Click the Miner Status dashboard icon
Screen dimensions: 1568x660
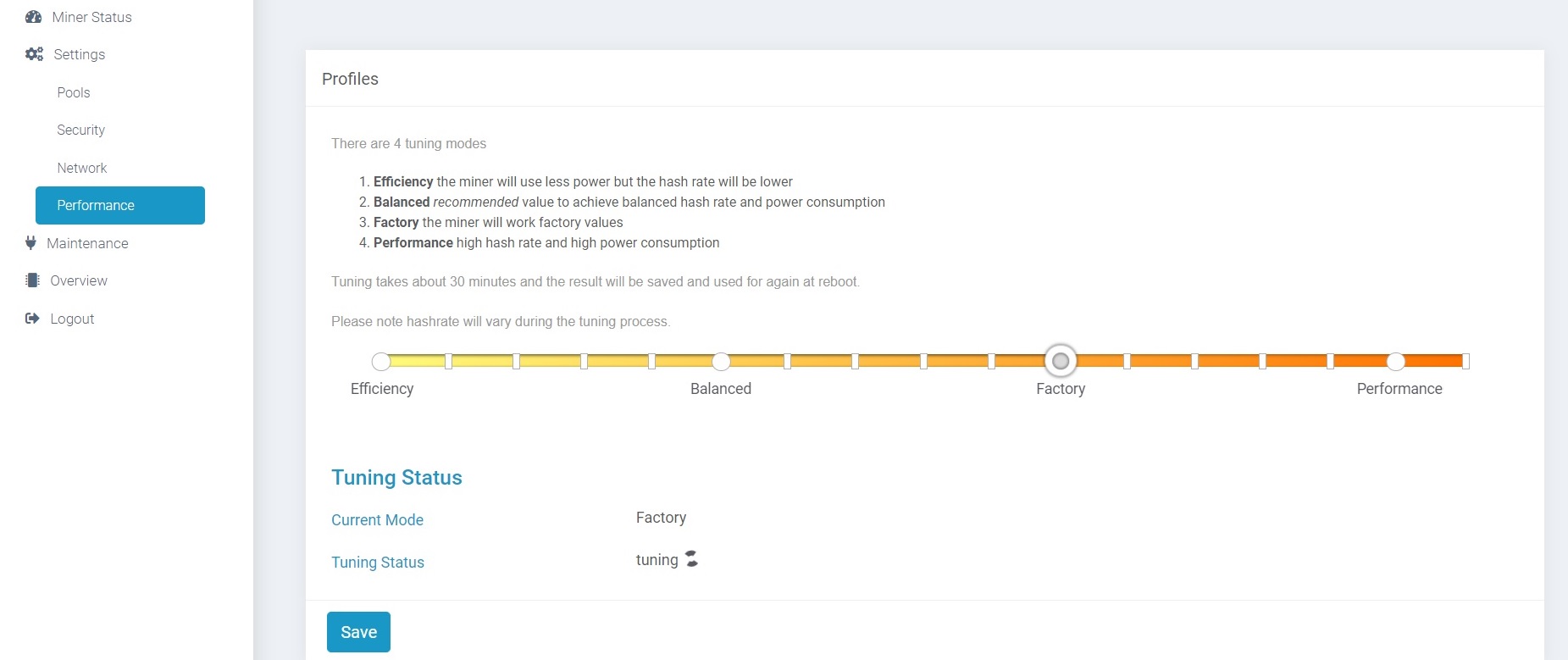coord(34,17)
